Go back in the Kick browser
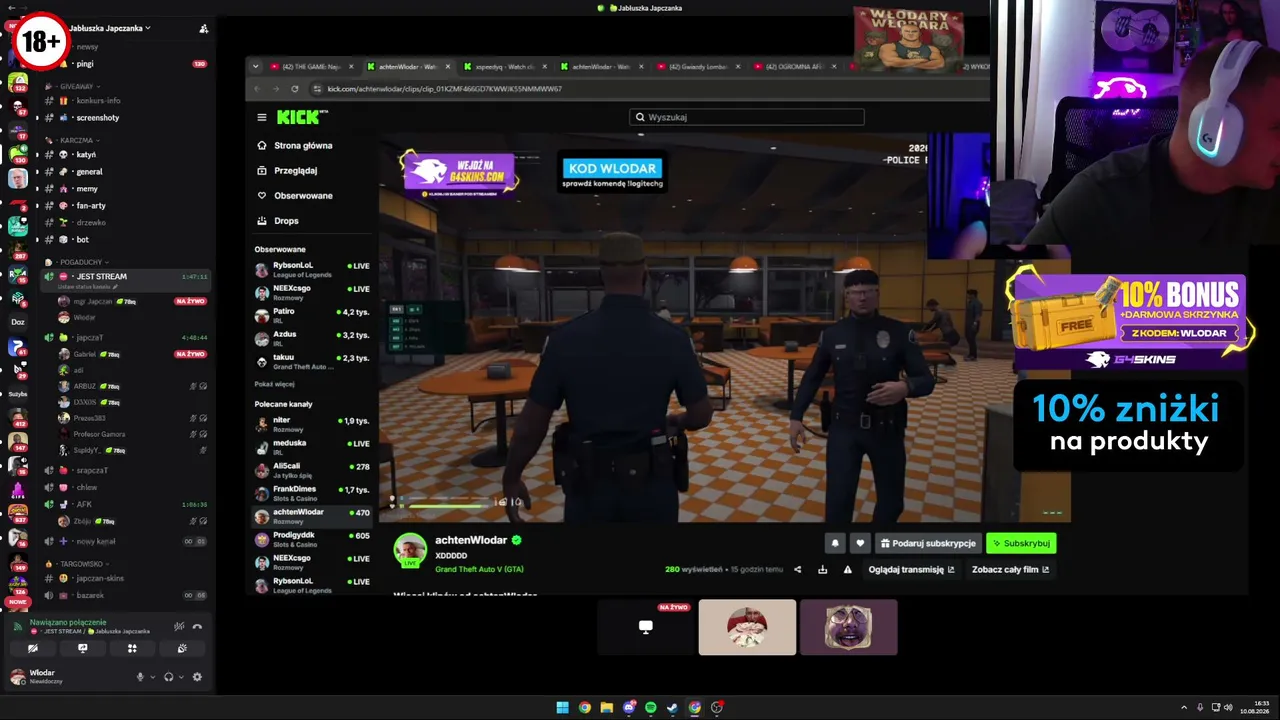1280x720 pixels. pyautogui.click(x=257, y=89)
